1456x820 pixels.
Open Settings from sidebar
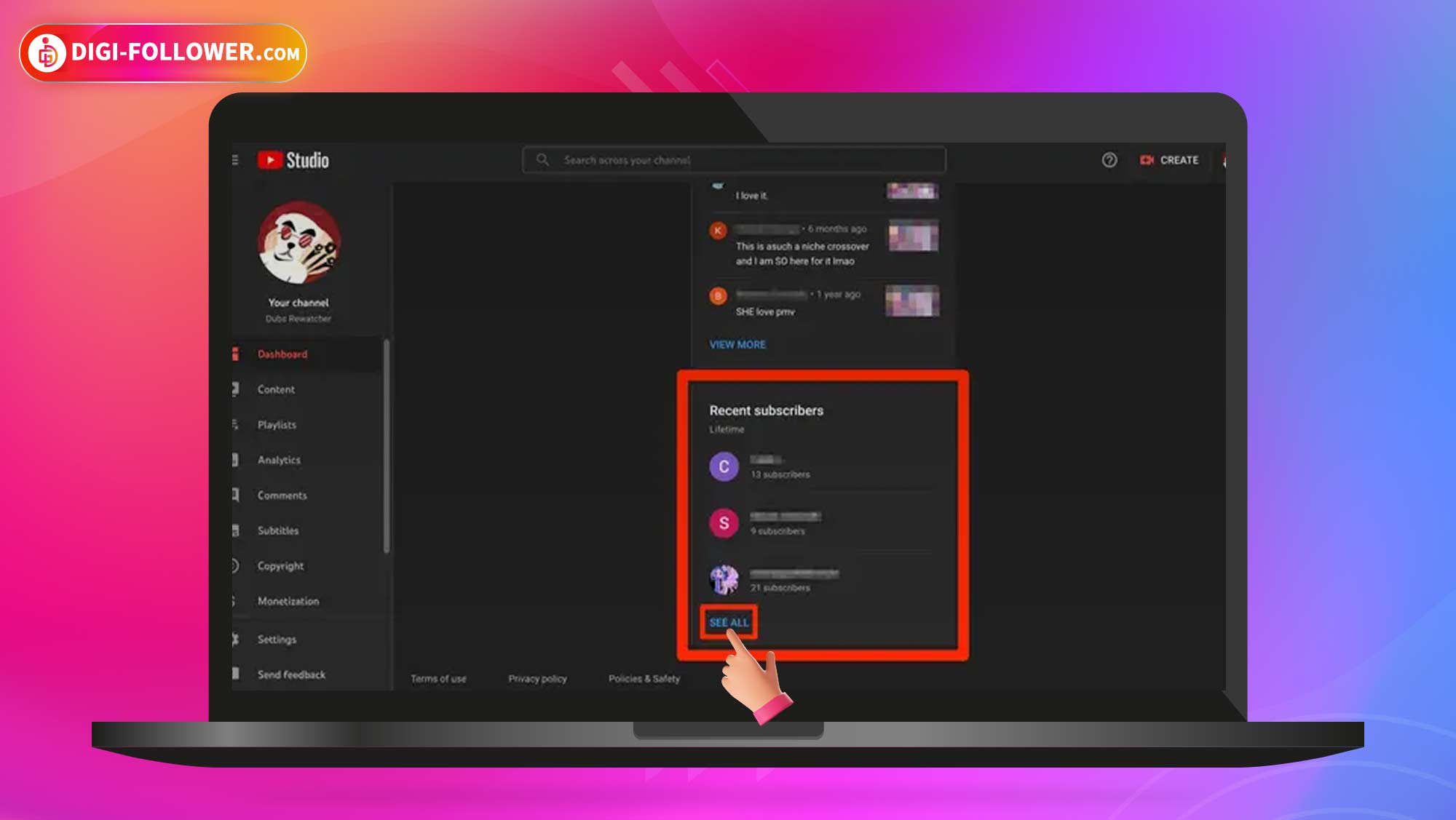276,637
